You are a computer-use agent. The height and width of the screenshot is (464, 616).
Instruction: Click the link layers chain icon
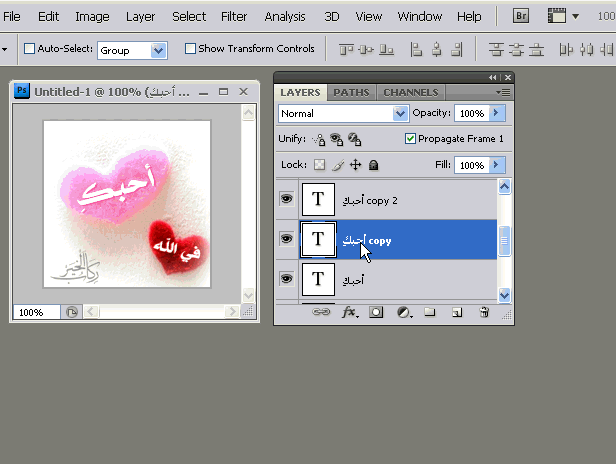click(x=321, y=313)
